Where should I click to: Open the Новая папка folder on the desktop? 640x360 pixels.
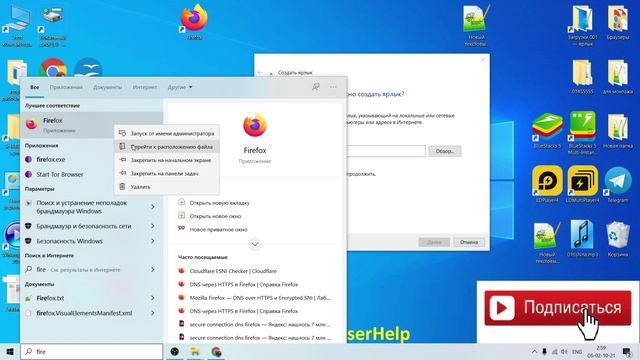click(x=618, y=131)
